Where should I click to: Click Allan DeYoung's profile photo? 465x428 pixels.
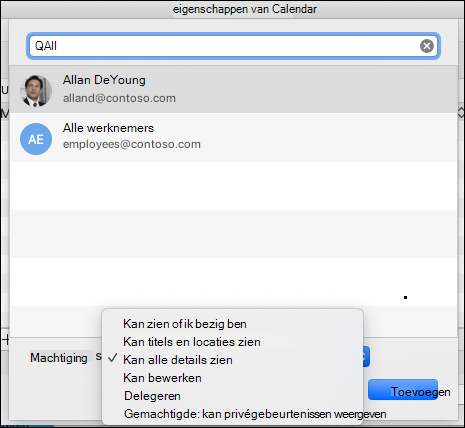(x=36, y=91)
